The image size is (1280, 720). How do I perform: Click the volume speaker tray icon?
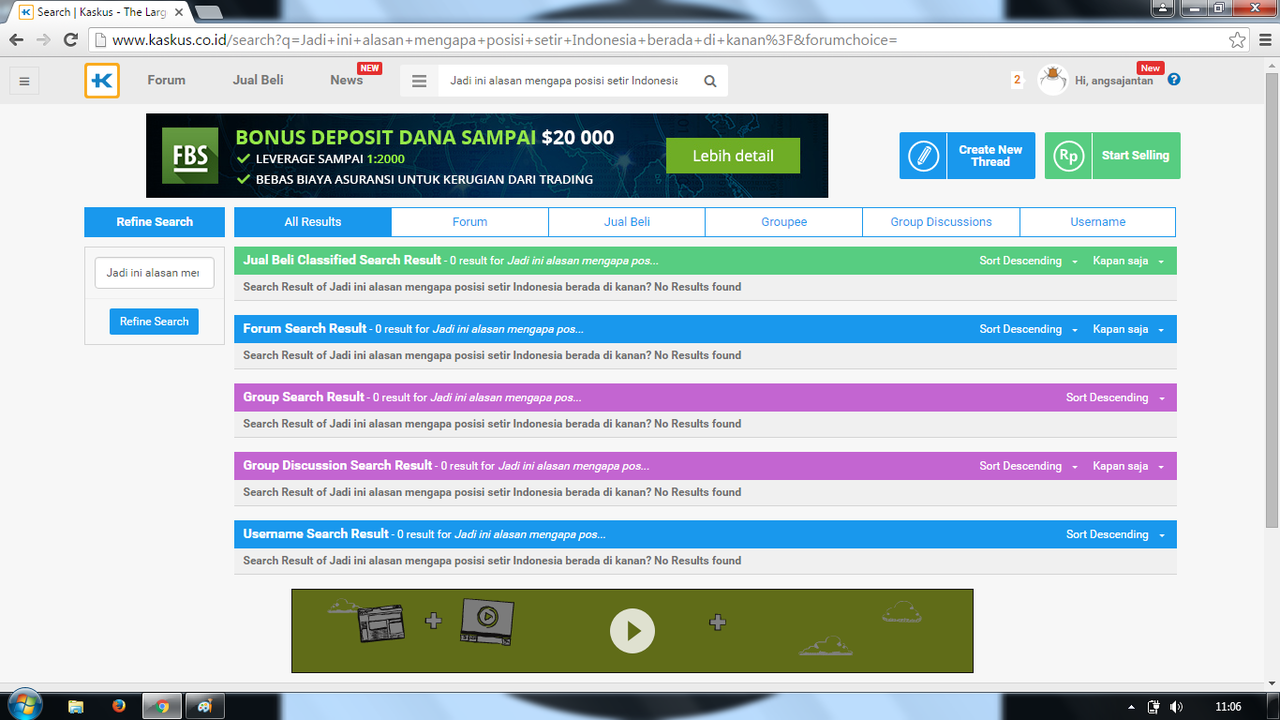(x=1176, y=706)
